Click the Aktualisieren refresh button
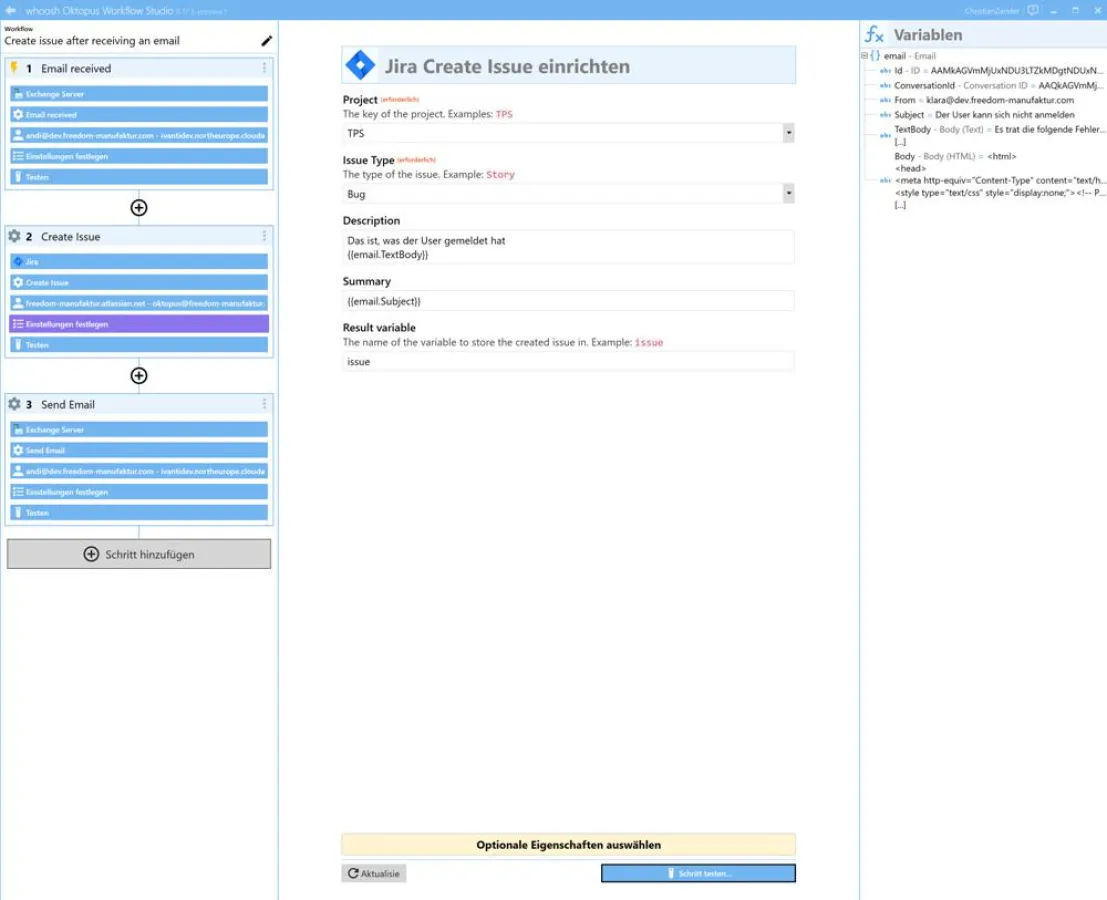Viewport: 1107px width, 900px height. (x=374, y=874)
